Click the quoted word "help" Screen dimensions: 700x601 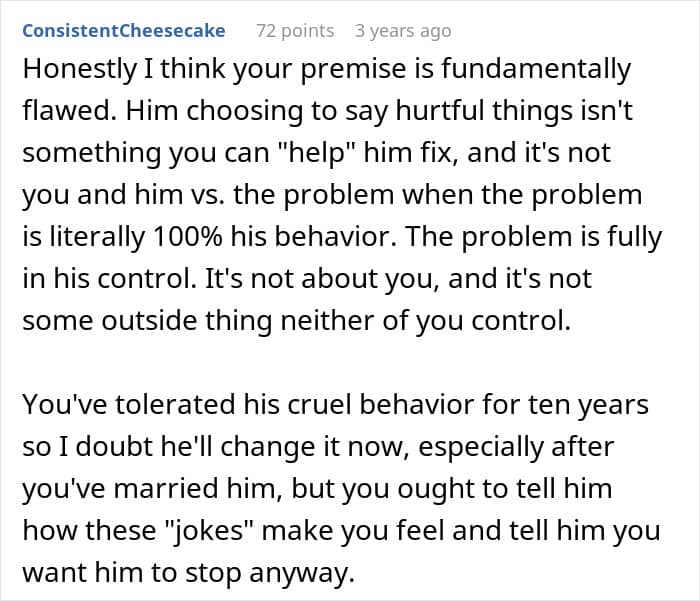pos(316,153)
